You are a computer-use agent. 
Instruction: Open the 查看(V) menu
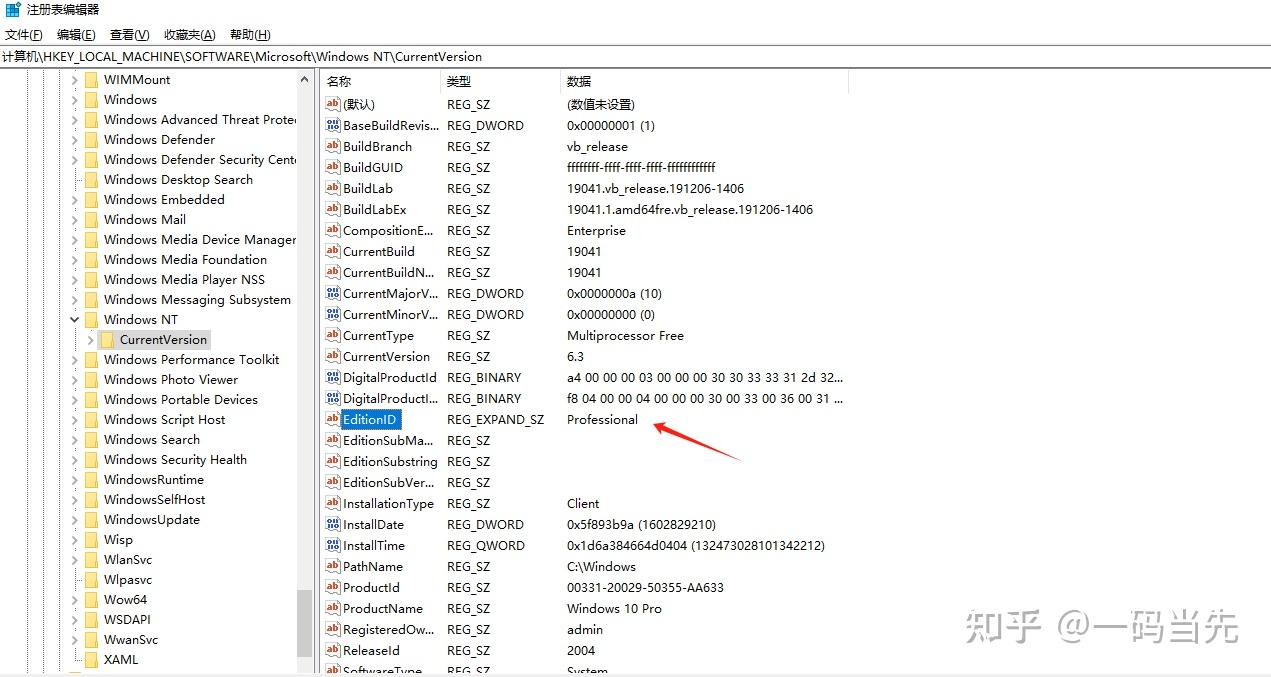pyautogui.click(x=128, y=34)
